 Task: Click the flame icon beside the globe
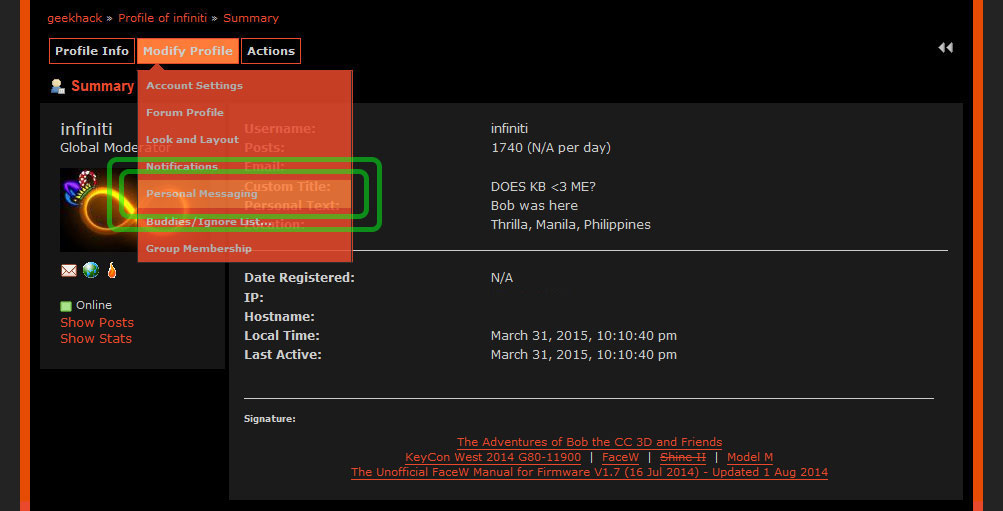click(112, 270)
